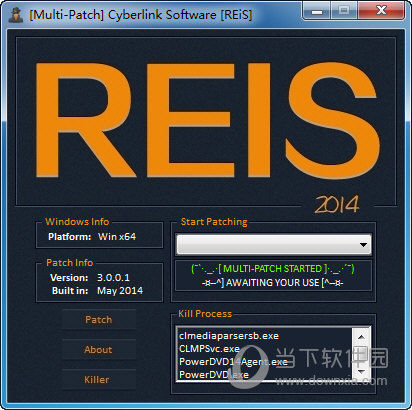This screenshot has height=410, width=412.
Task: Click the MULTI-PATCH STARTED status text
Action: tap(273, 269)
